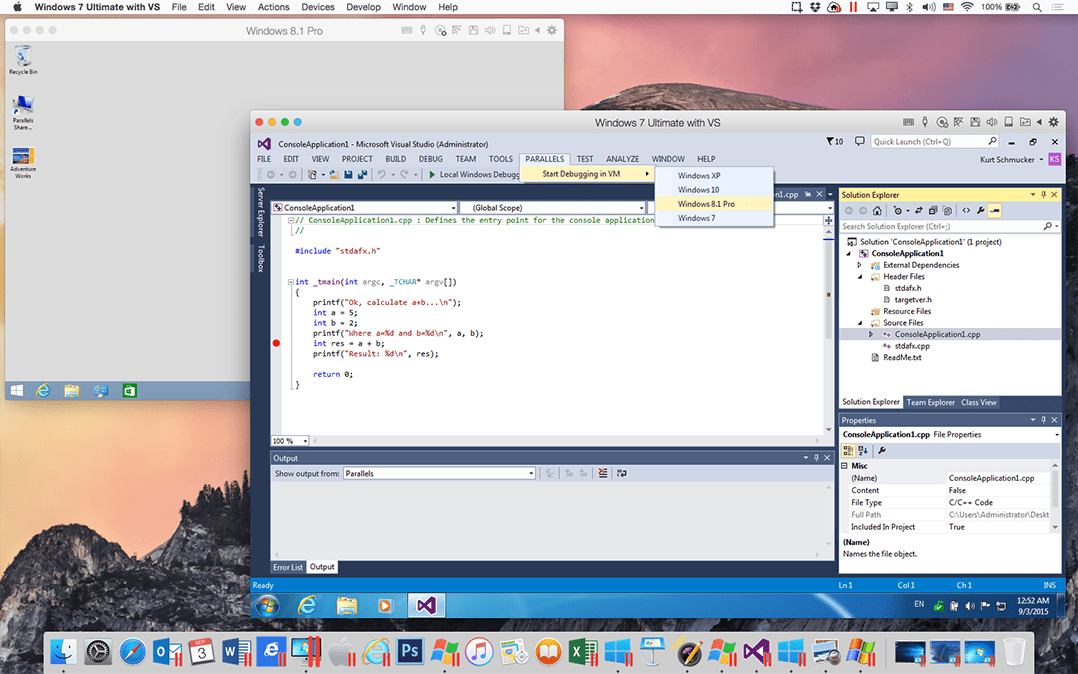
Task: Expand the ConsoleApplication1.cpp node in Solution Explorer
Action: pyautogui.click(x=870, y=334)
